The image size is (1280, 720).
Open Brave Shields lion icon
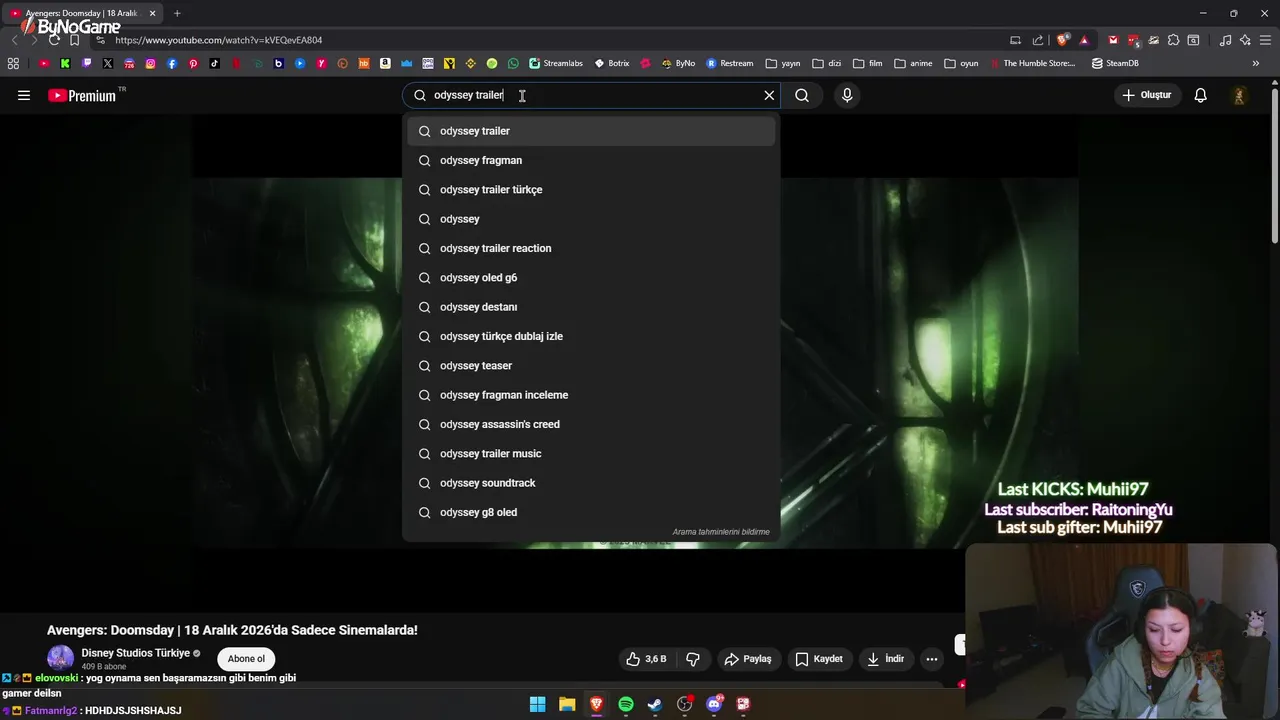[1062, 40]
